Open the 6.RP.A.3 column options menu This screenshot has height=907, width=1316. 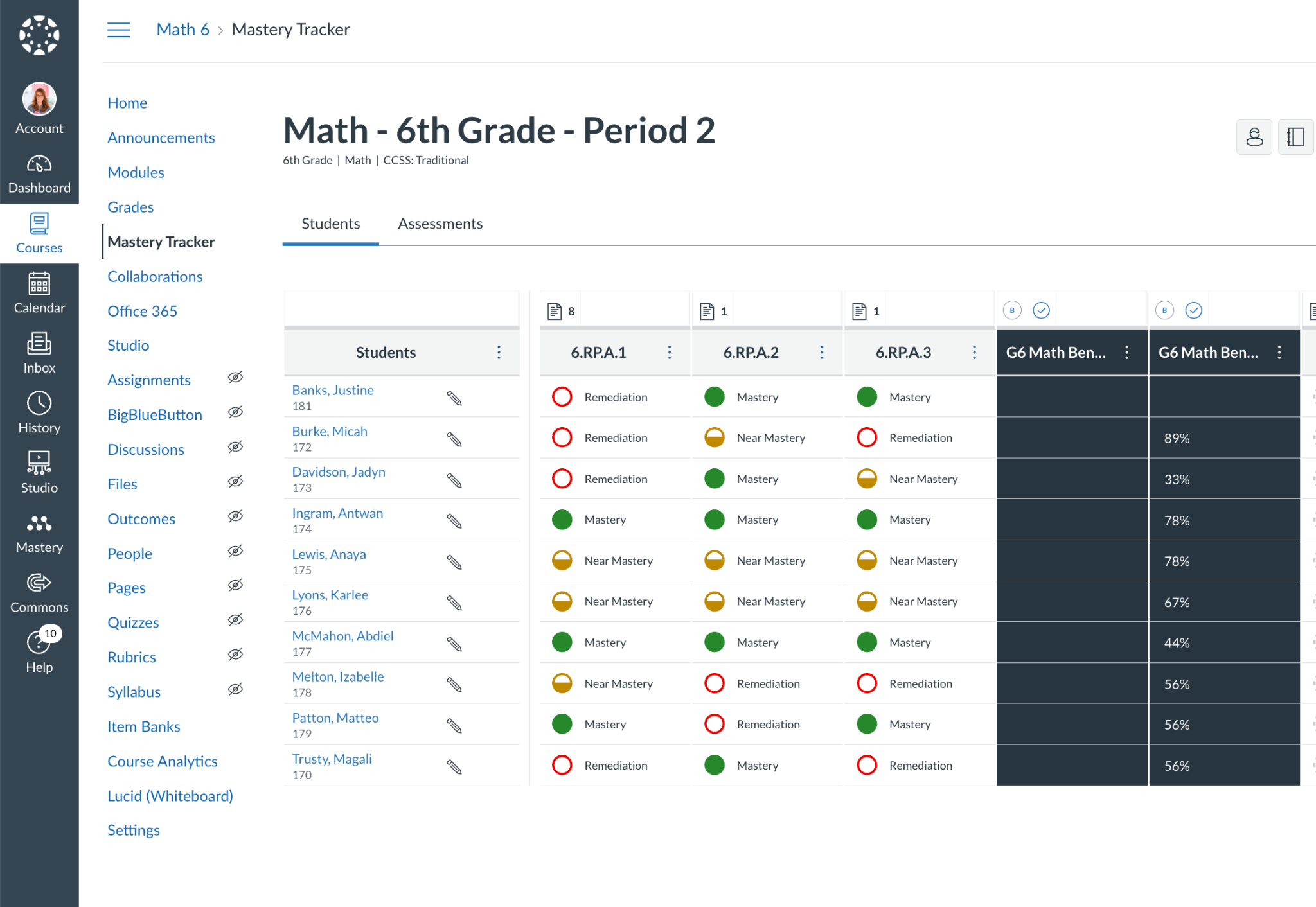click(x=974, y=352)
